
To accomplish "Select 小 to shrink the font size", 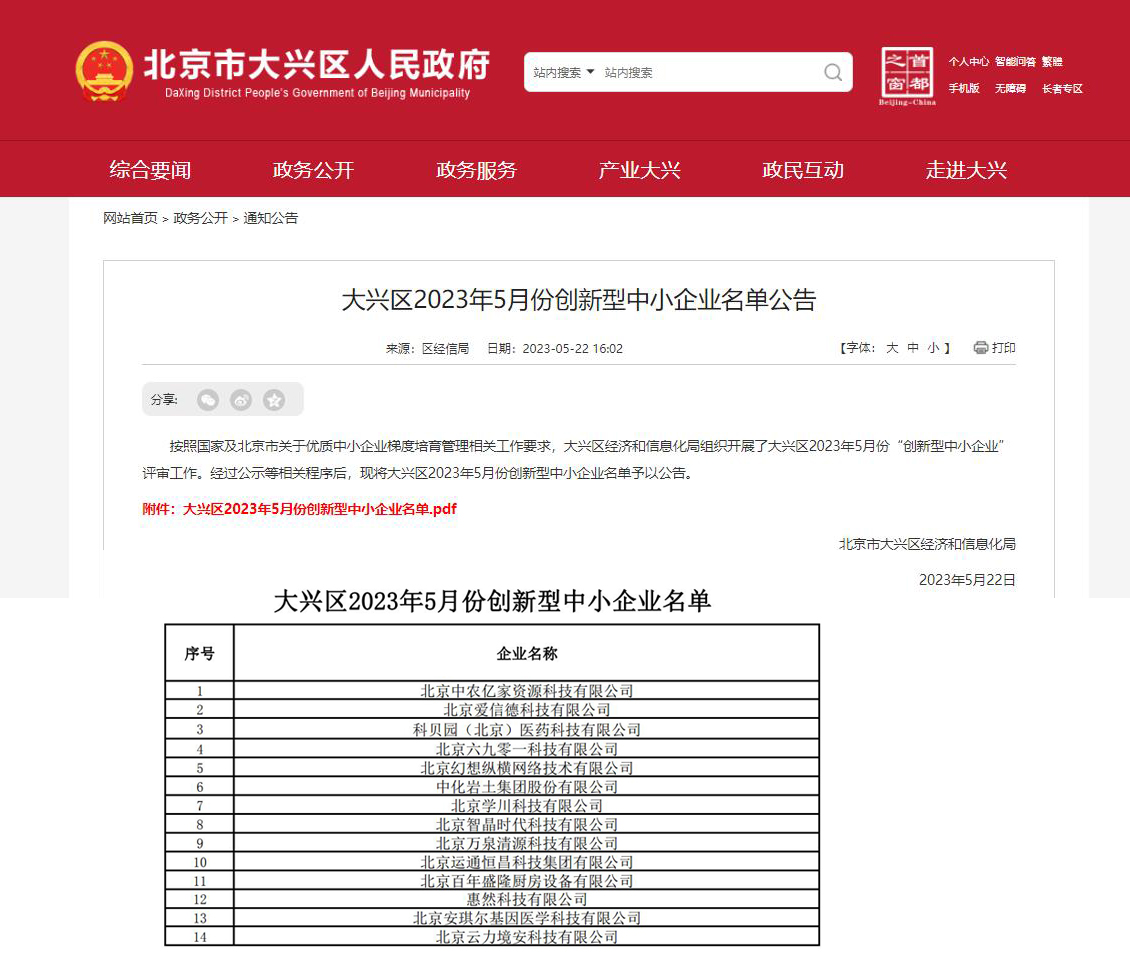I will pos(936,348).
